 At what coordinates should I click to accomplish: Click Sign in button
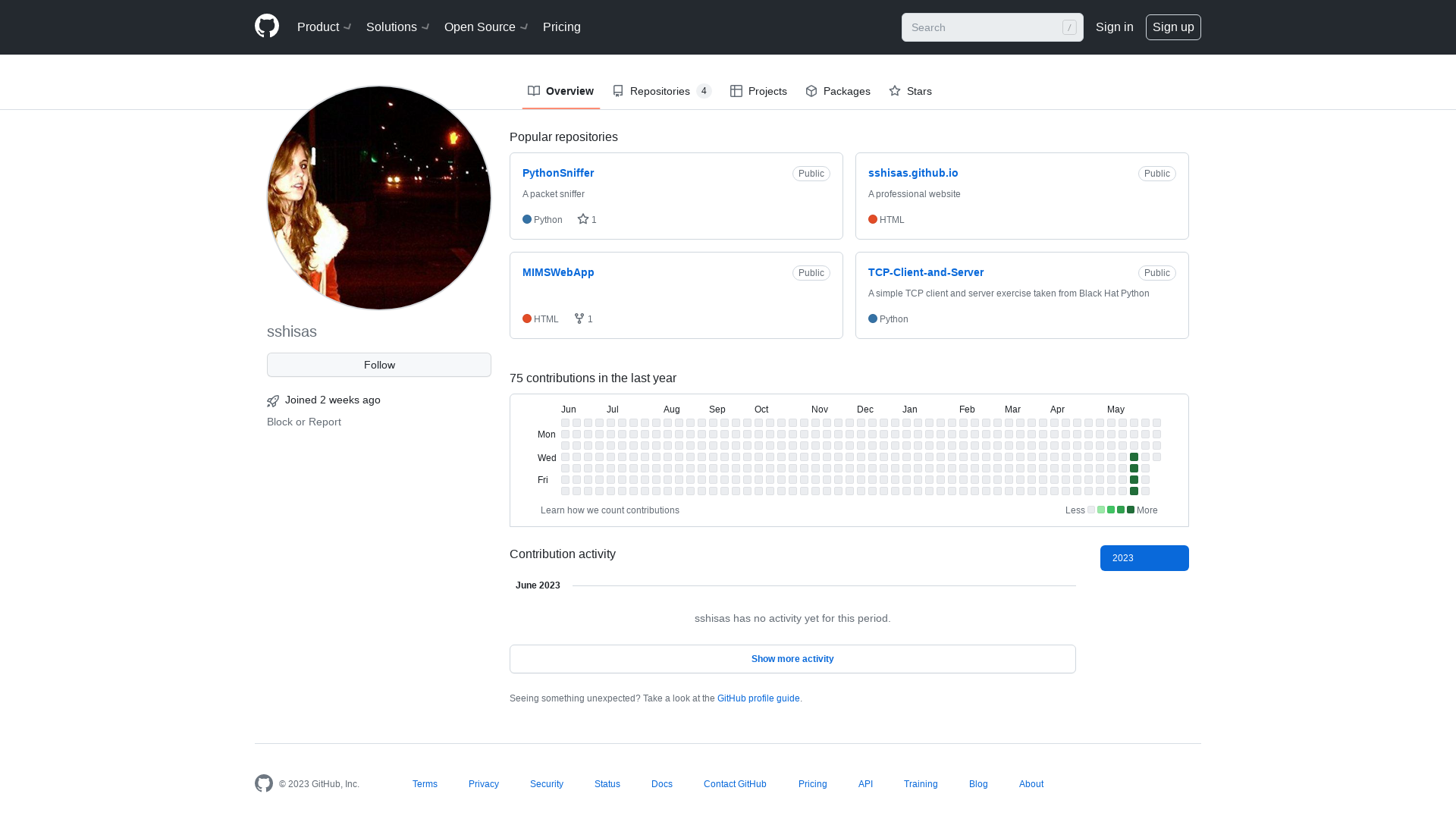pyautogui.click(x=1114, y=27)
